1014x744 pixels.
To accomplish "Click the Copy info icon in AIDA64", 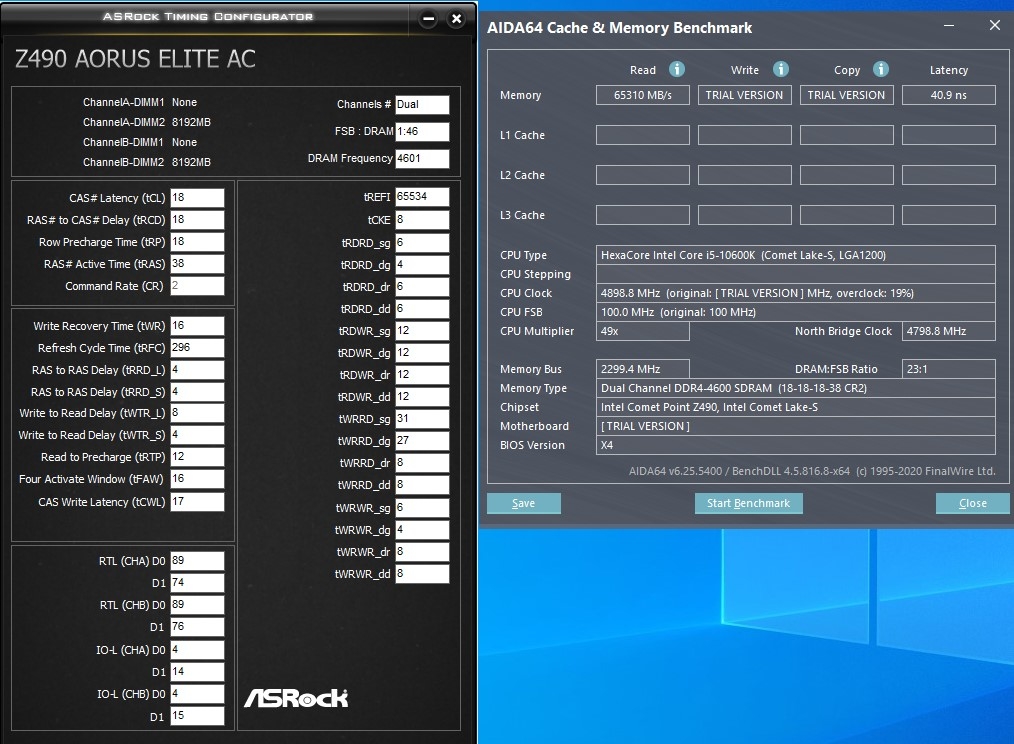I will pos(881,69).
